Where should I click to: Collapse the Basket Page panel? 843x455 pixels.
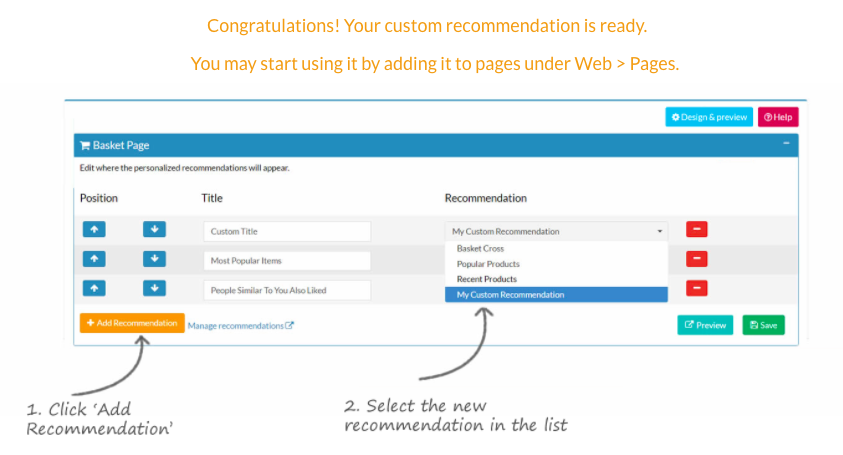click(786, 143)
